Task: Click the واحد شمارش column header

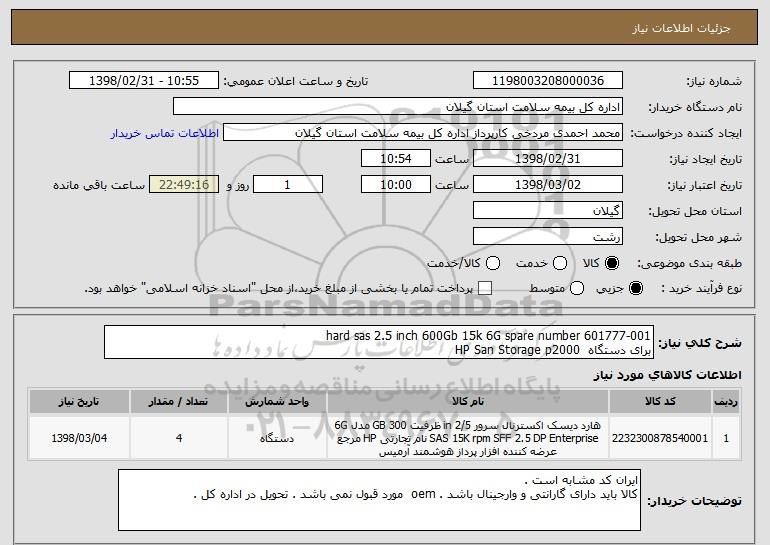Action: (x=277, y=402)
